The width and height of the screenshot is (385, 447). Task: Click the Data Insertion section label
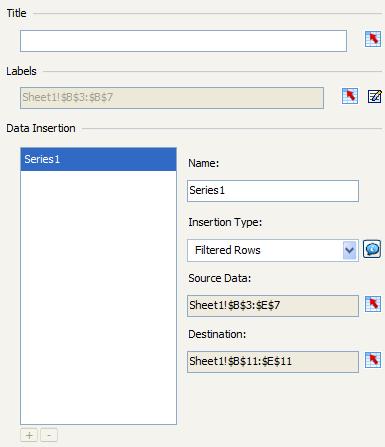click(x=41, y=128)
